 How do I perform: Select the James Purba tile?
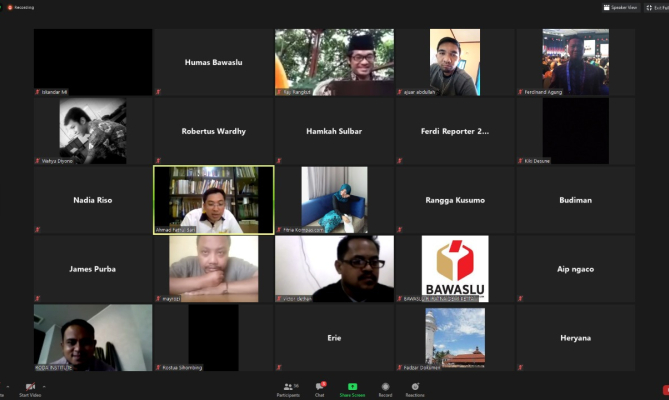point(92,269)
